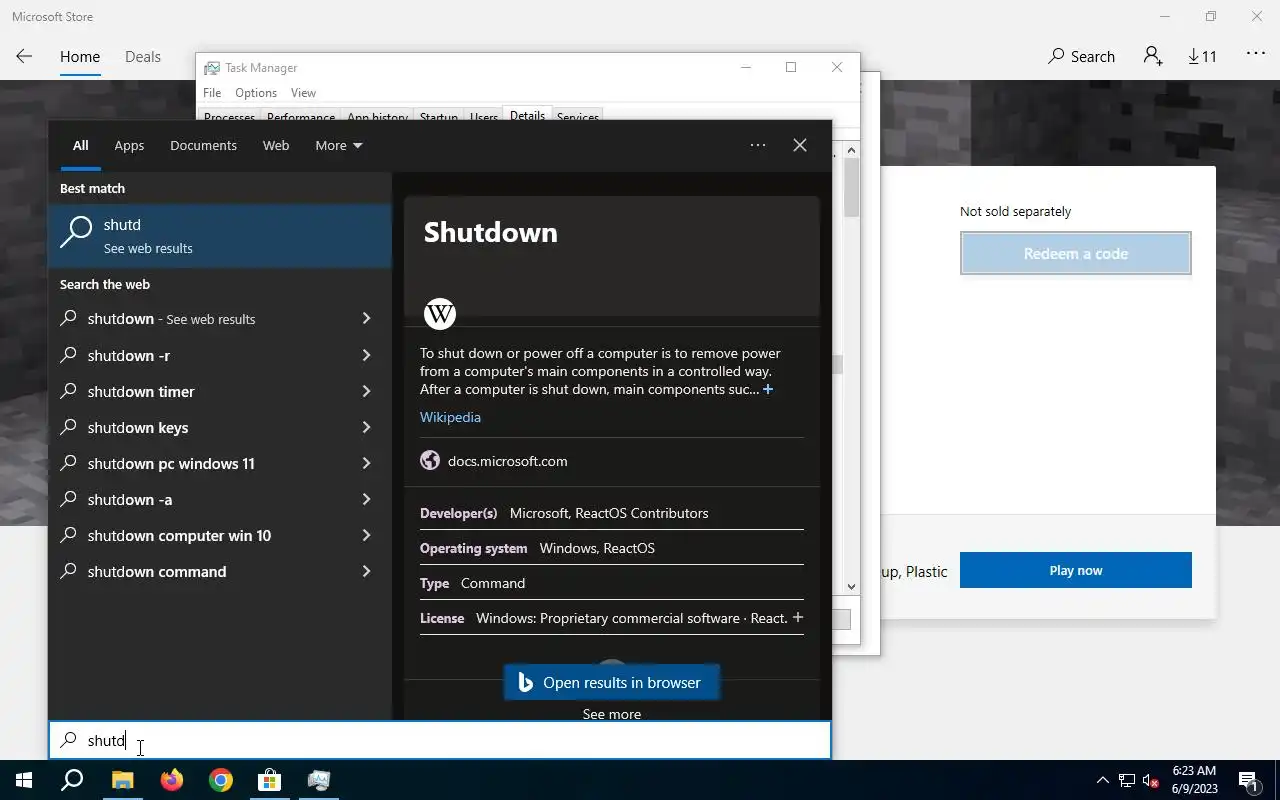Open Microsoft Store taskbar icon
Image resolution: width=1280 pixels, height=800 pixels.
(270, 780)
